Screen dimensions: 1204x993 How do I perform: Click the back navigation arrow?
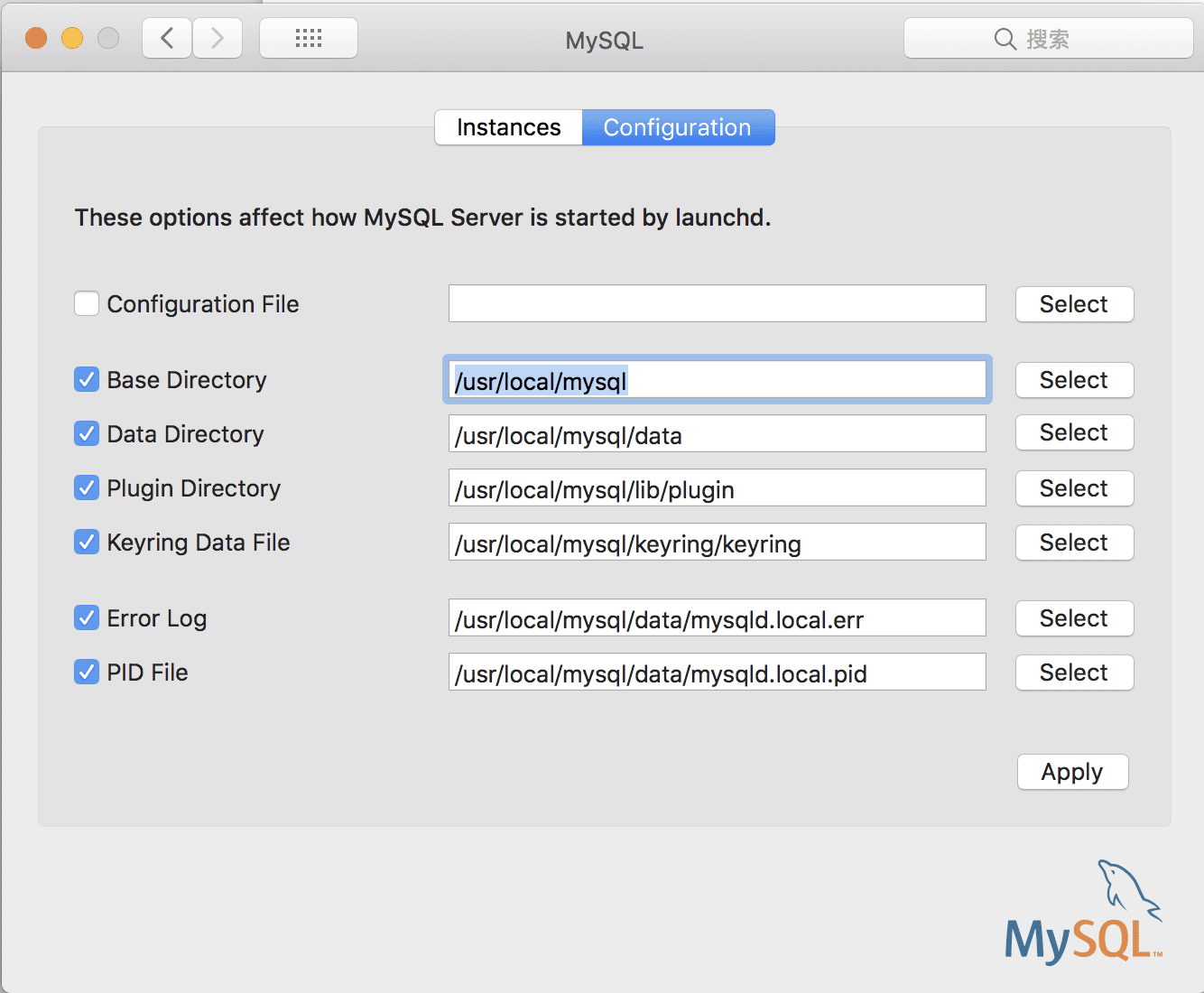point(167,39)
